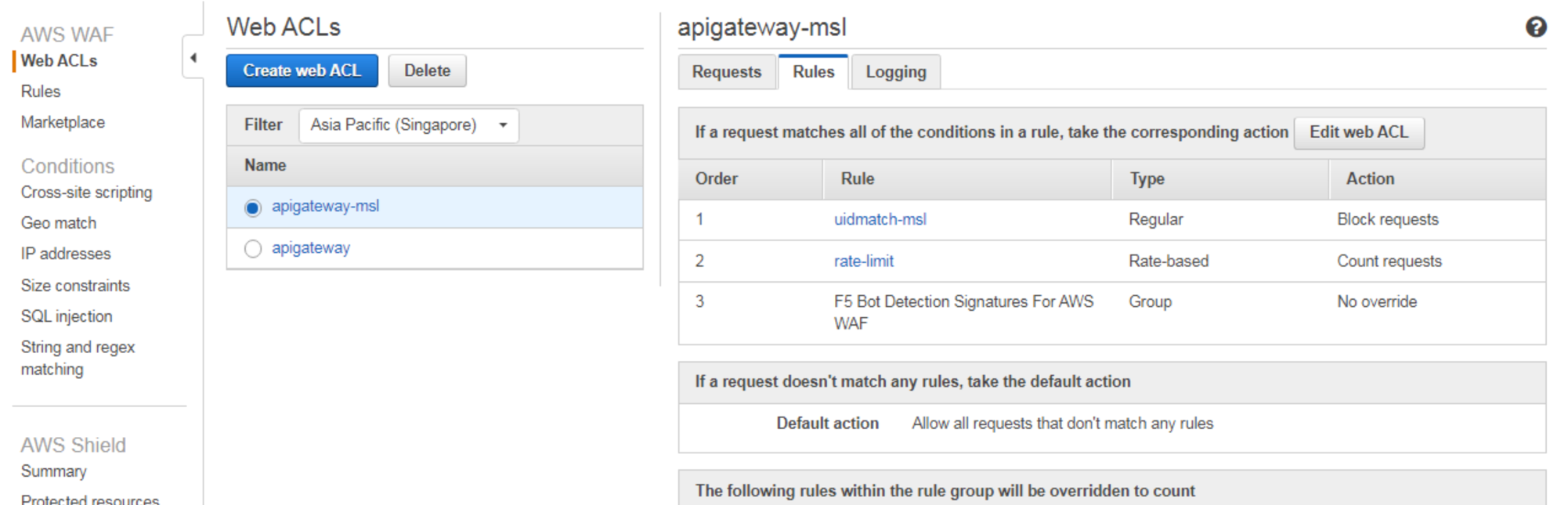Navigate to Marketplace in the sidebar
This screenshot has height=505, width=1568.
click(x=63, y=122)
